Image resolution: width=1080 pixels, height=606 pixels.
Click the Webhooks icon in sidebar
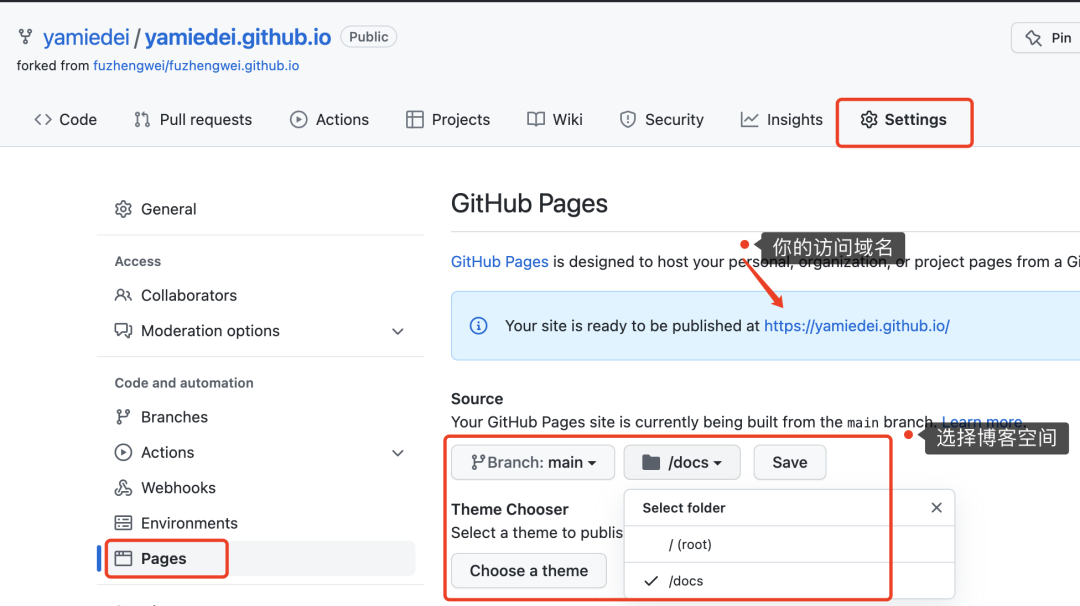coord(123,488)
